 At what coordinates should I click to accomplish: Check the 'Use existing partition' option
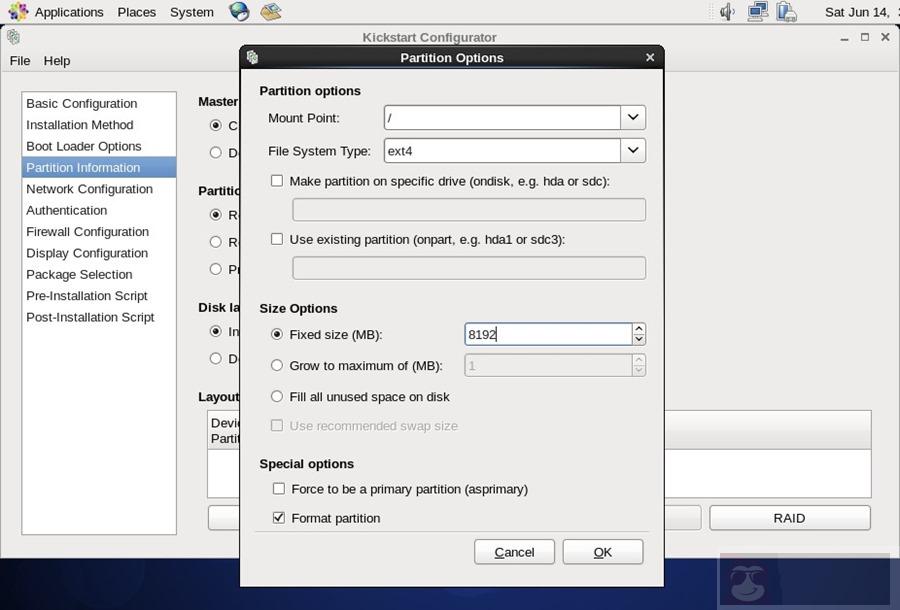pos(276,238)
